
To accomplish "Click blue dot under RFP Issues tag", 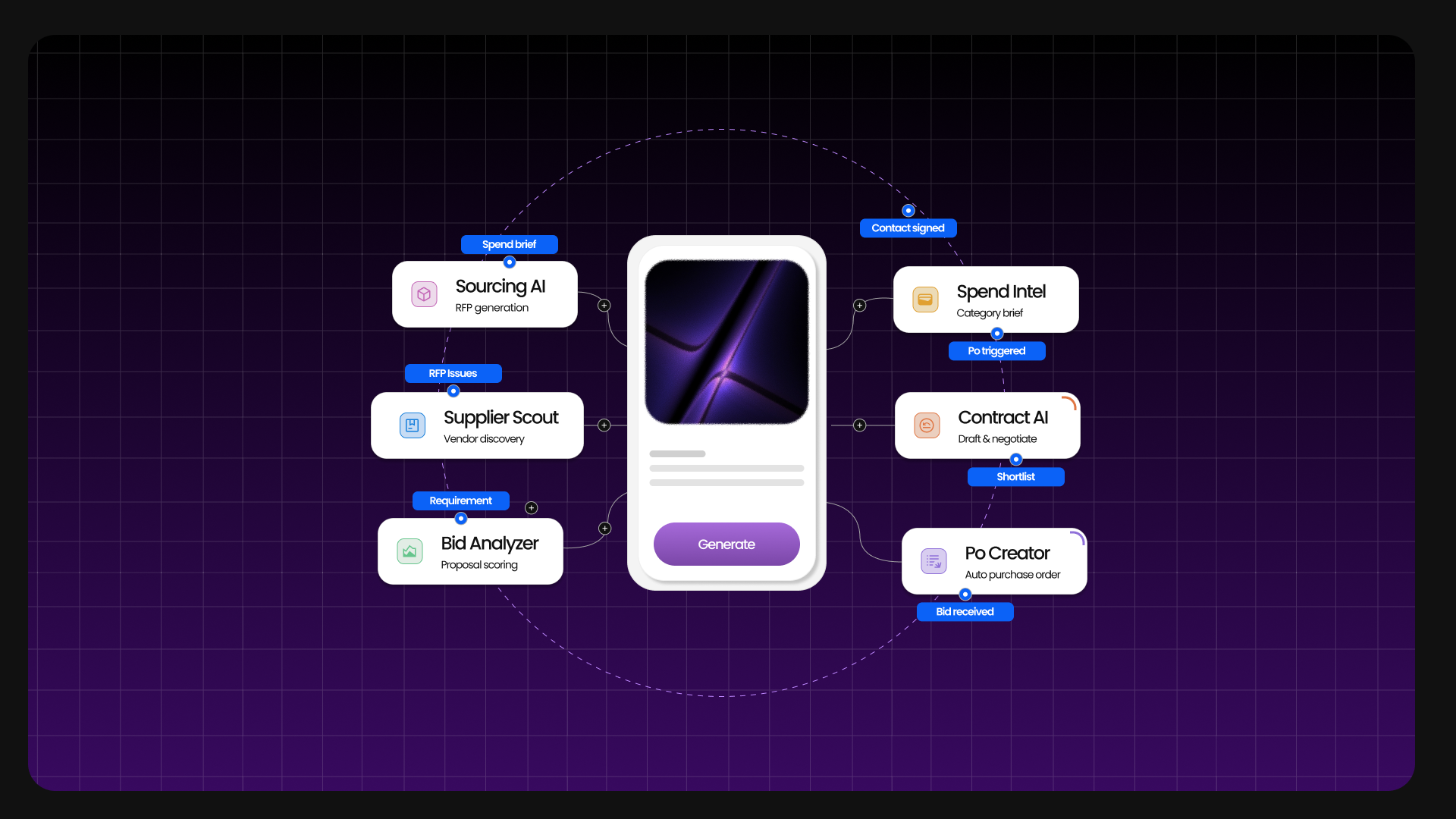I will [x=453, y=391].
